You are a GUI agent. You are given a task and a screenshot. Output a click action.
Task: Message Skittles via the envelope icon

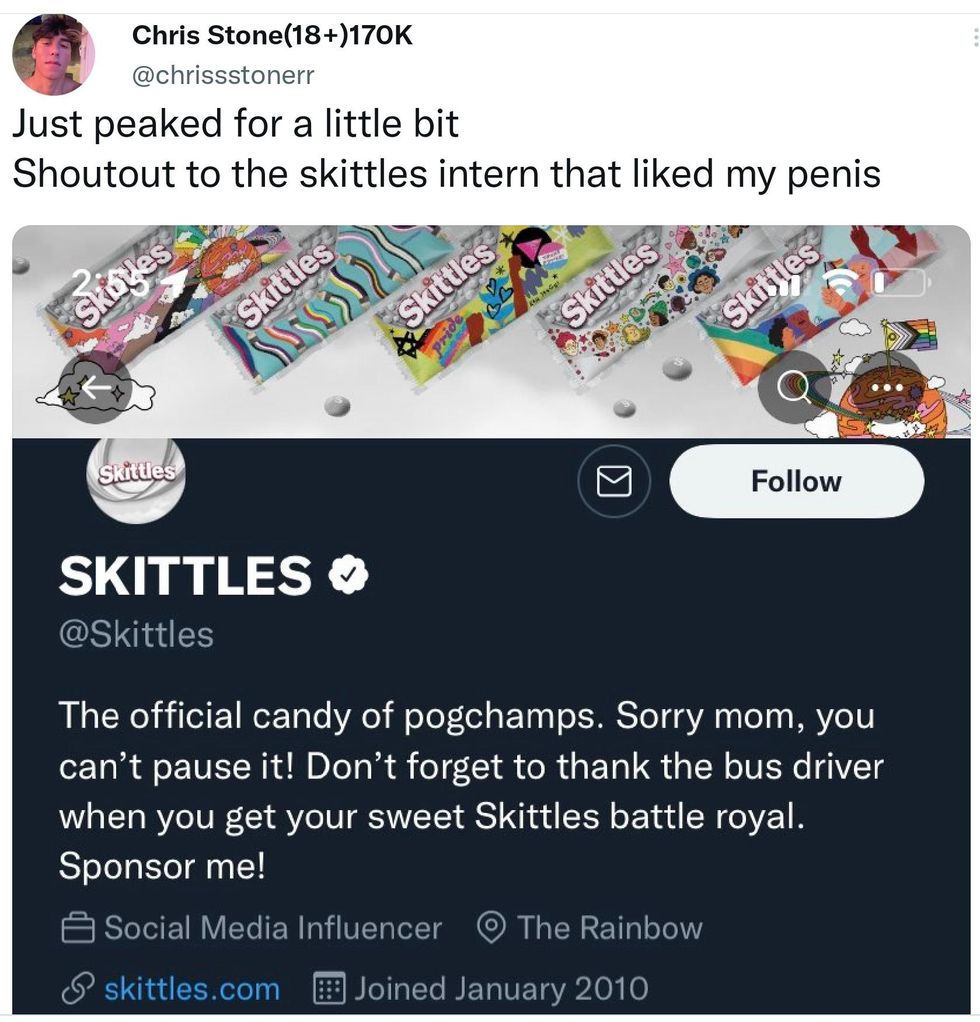(615, 481)
